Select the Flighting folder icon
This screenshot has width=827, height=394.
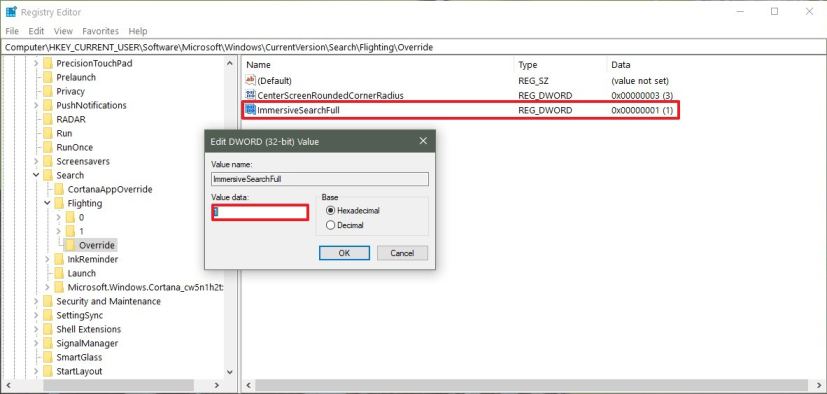59,203
